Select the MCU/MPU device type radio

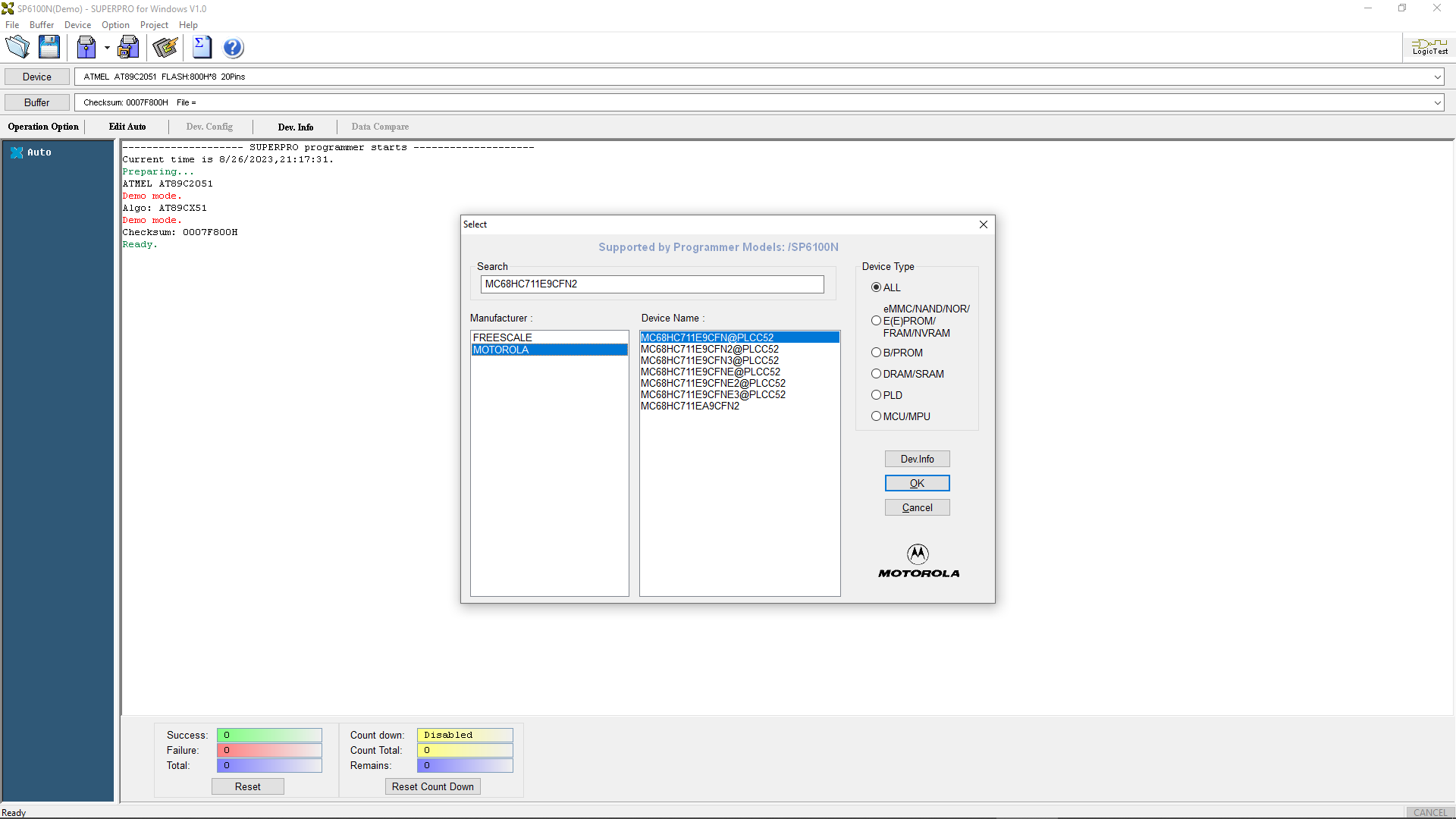coord(877,416)
